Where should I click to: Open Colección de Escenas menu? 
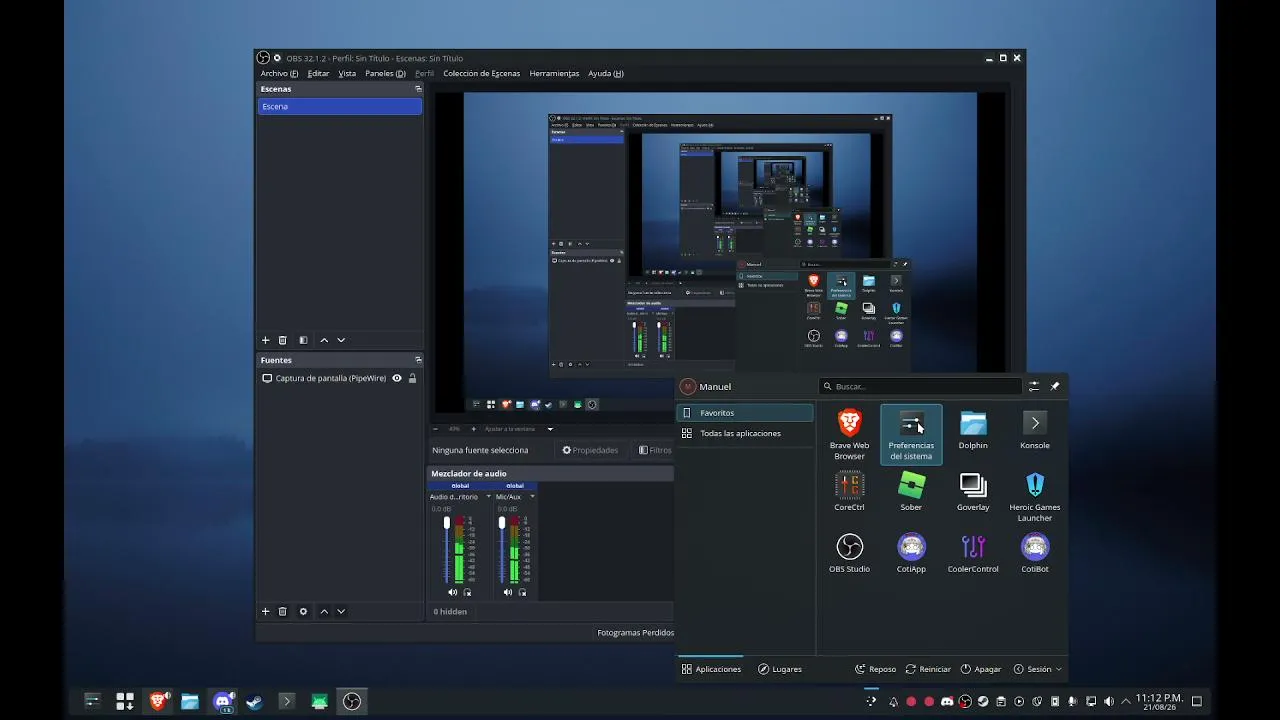pos(481,73)
